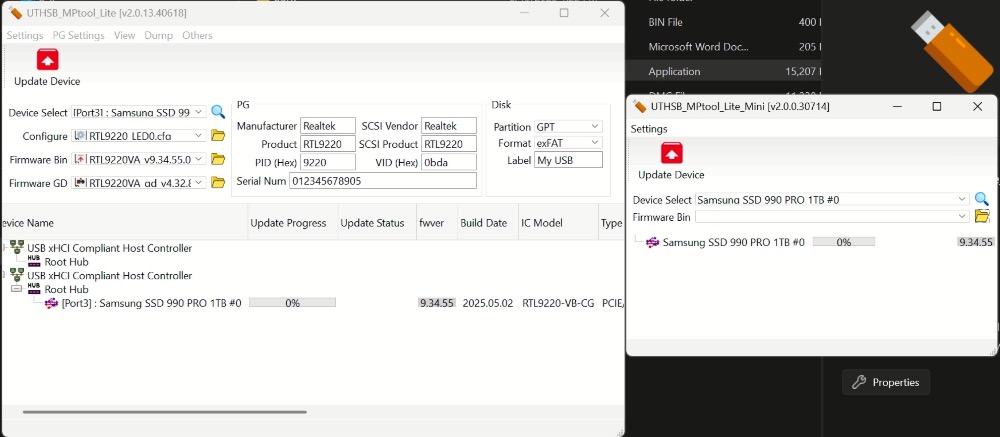
Task: Browse for Configure file folder icon
Action: pos(218,136)
